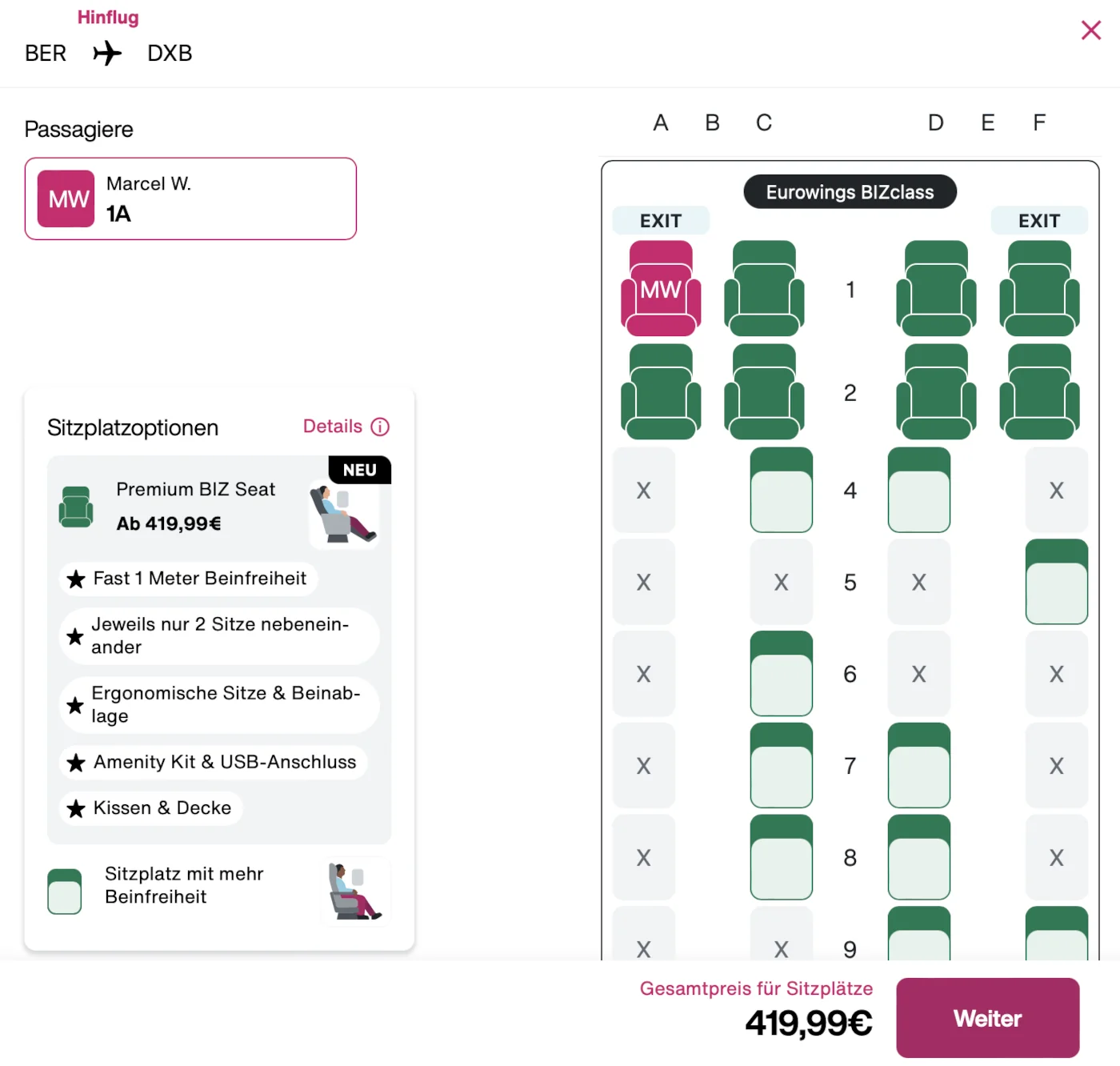Choose BIZclass seat 2F
The width and height of the screenshot is (1120, 1066).
click(x=1039, y=391)
